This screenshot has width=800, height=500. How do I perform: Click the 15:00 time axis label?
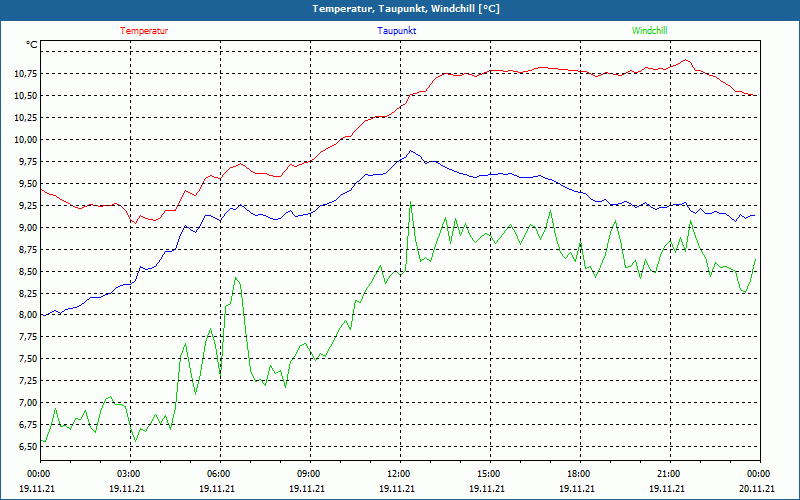pos(490,474)
